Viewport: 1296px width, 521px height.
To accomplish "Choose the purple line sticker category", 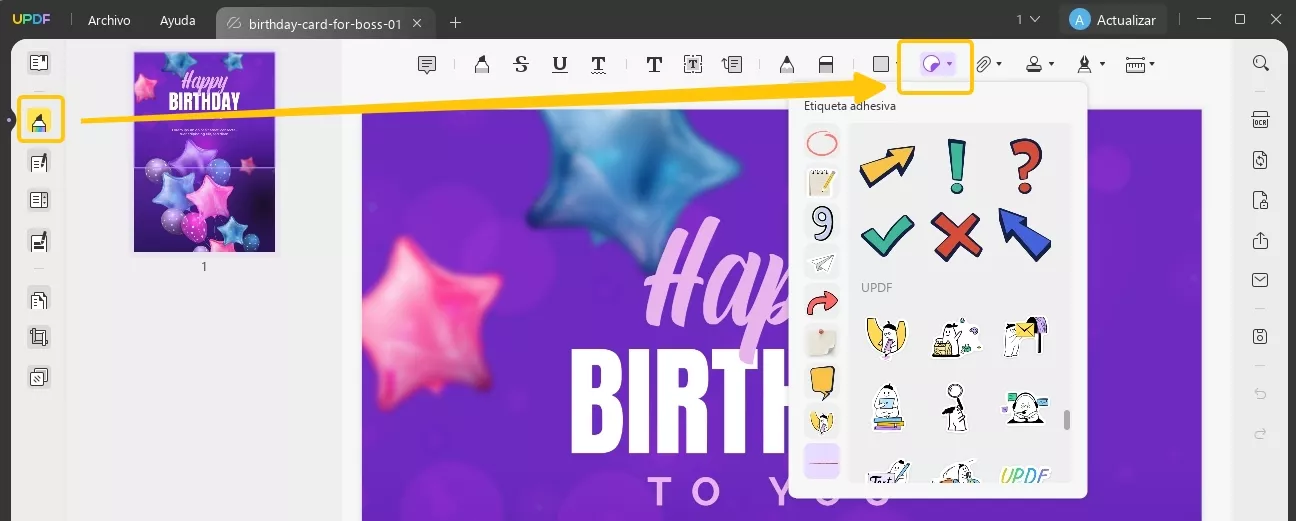I will (821, 461).
